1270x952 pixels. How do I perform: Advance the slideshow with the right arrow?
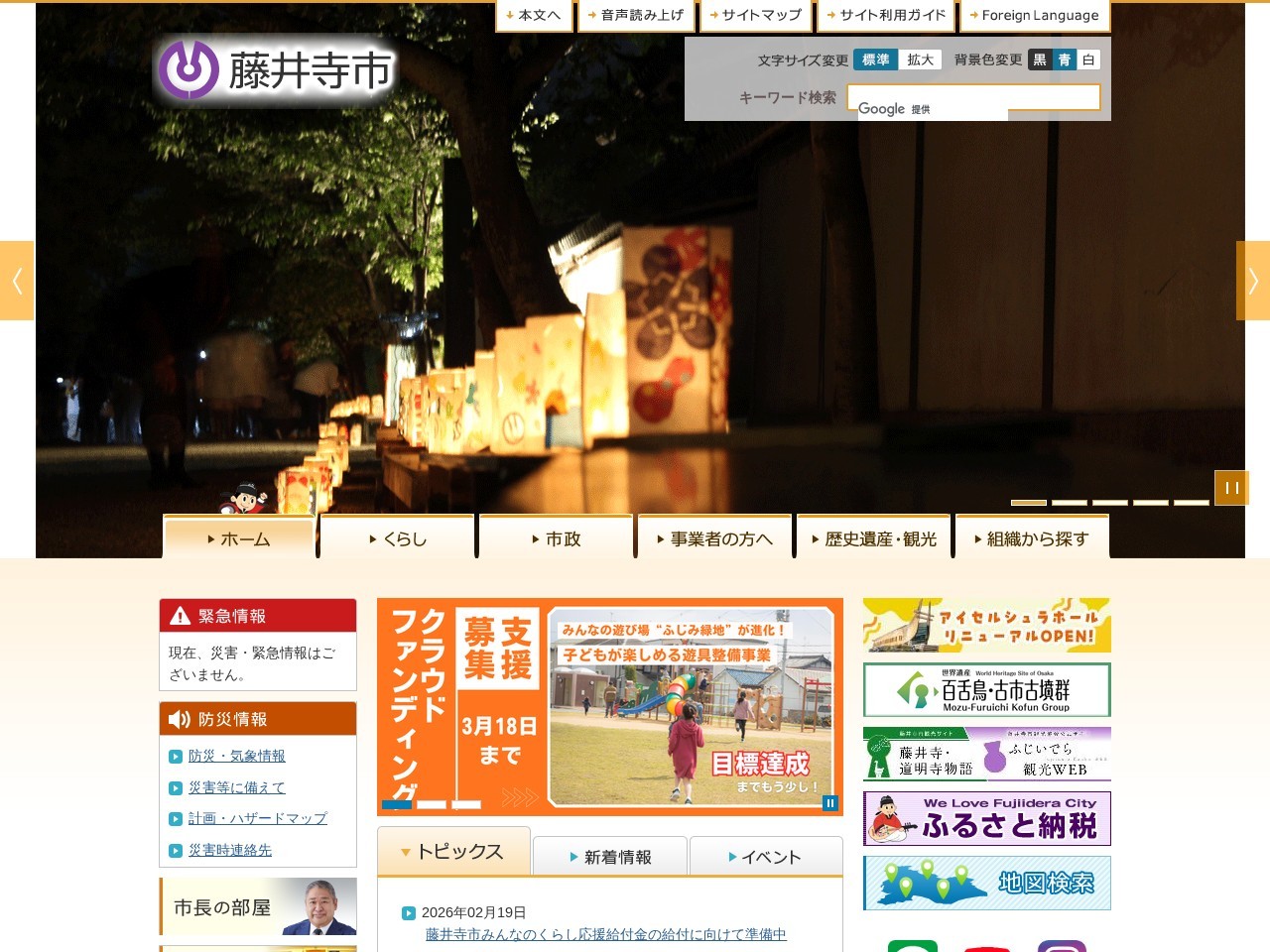[x=1252, y=281]
